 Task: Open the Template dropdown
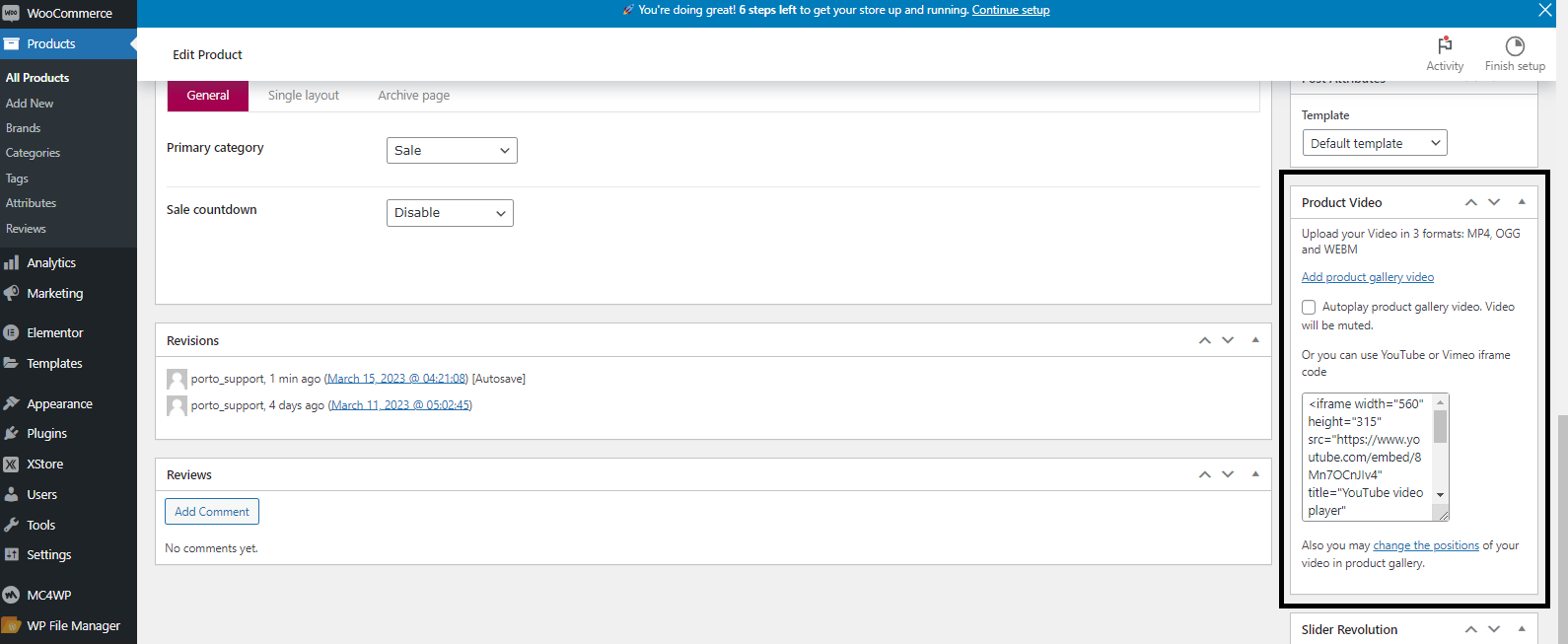tap(1375, 143)
